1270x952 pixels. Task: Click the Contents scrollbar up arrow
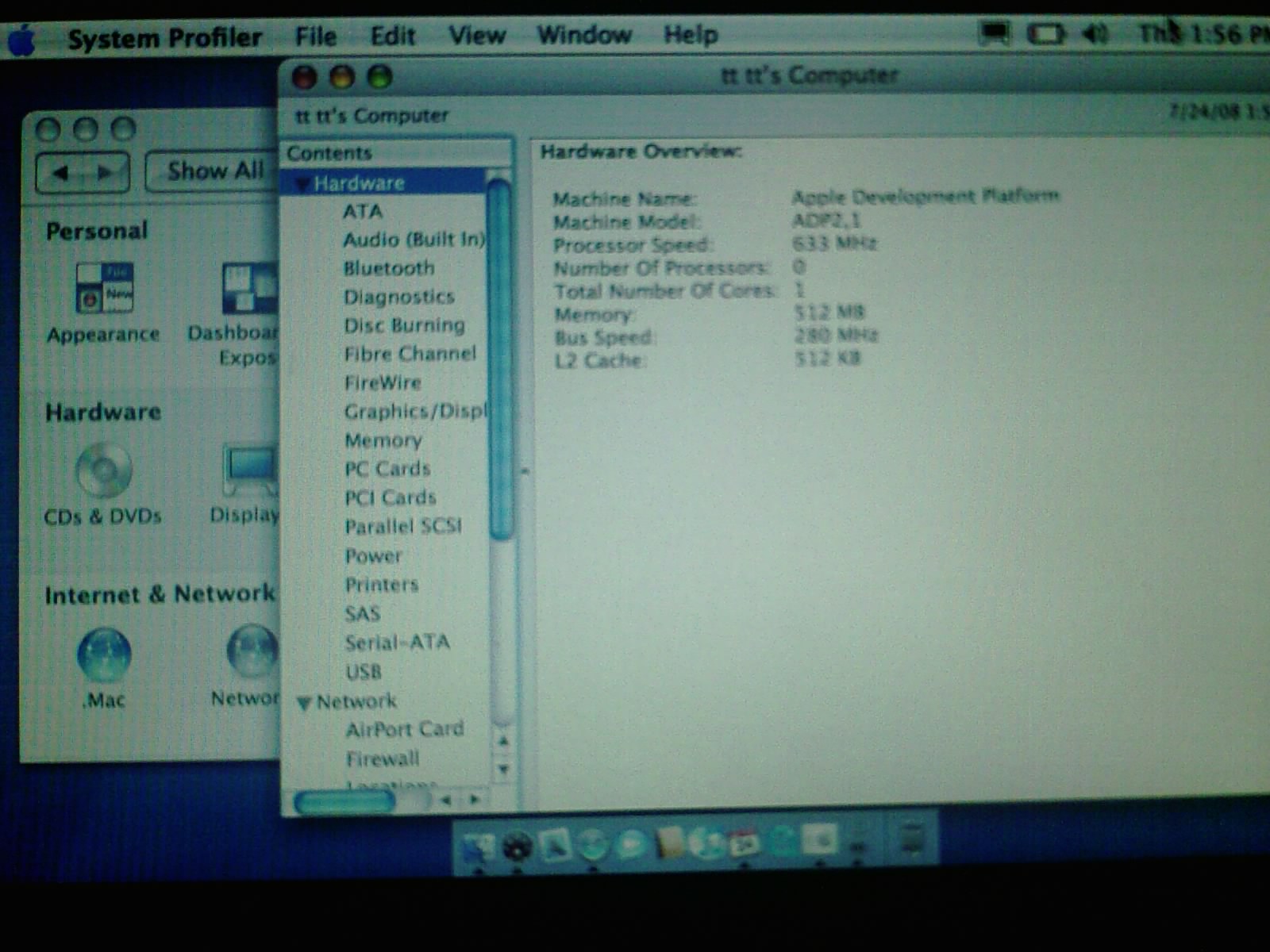tap(502, 741)
